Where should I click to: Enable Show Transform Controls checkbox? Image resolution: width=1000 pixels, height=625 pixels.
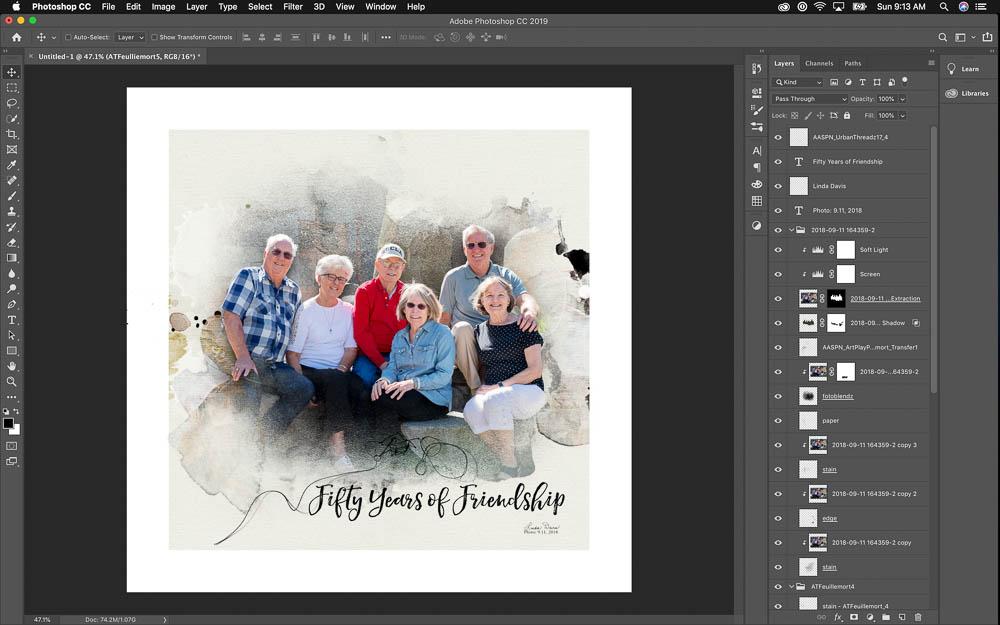coord(154,37)
